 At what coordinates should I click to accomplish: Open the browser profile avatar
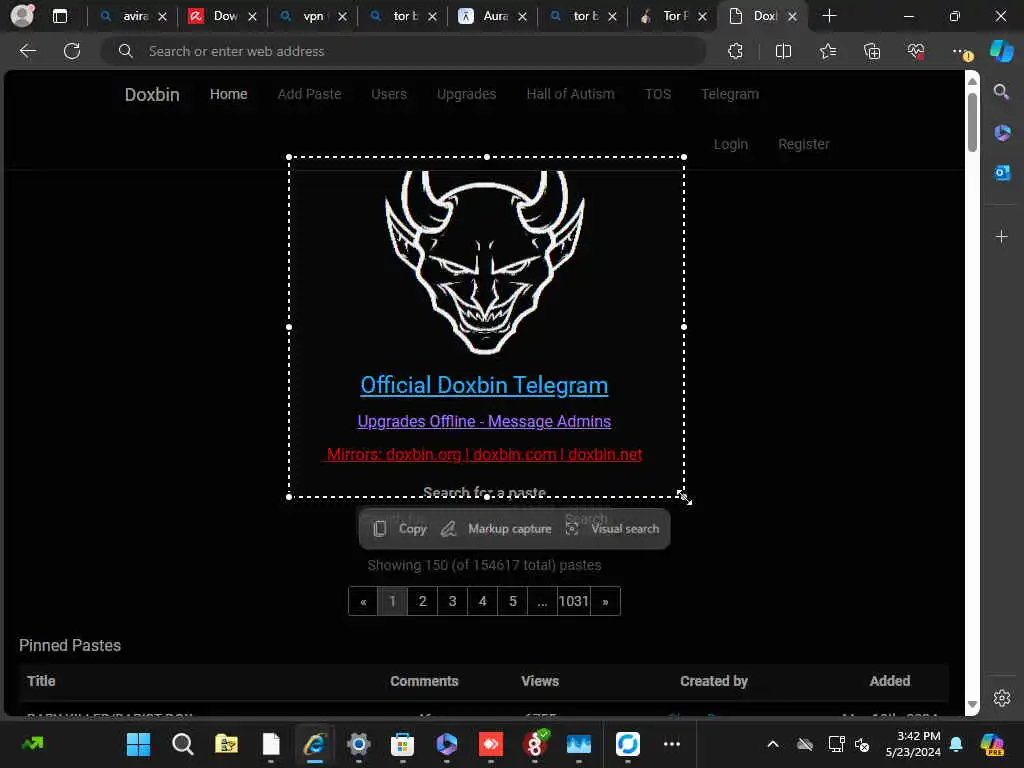pyautogui.click(x=22, y=16)
